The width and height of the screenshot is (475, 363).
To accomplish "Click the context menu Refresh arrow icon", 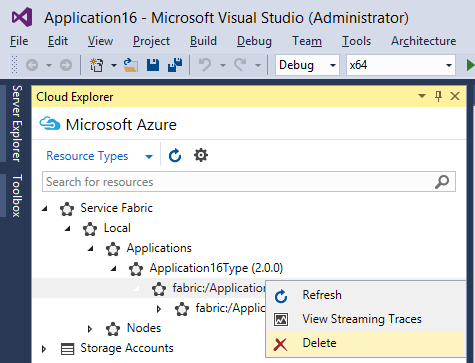I will tap(281, 296).
